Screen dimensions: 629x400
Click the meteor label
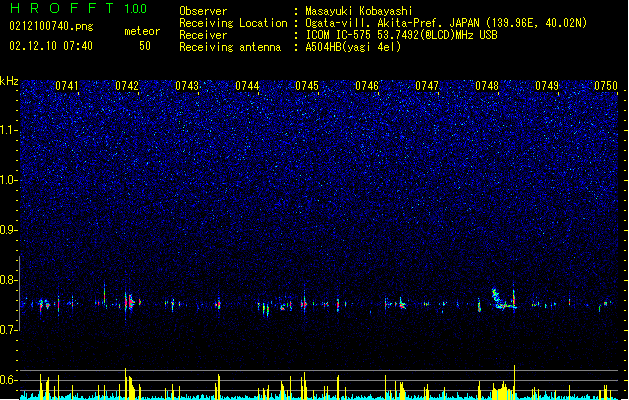tap(142, 31)
